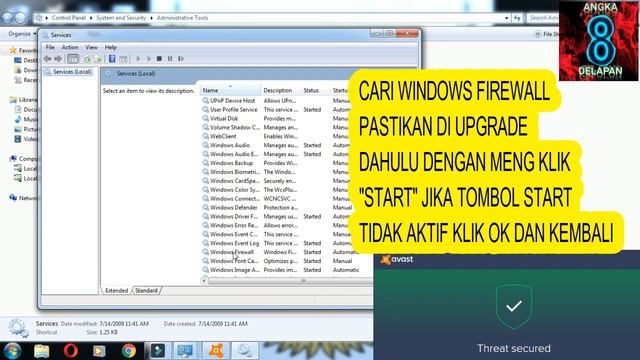640x360 pixels.
Task: Open File Explorer from the taskbar
Action: click(x=41, y=351)
